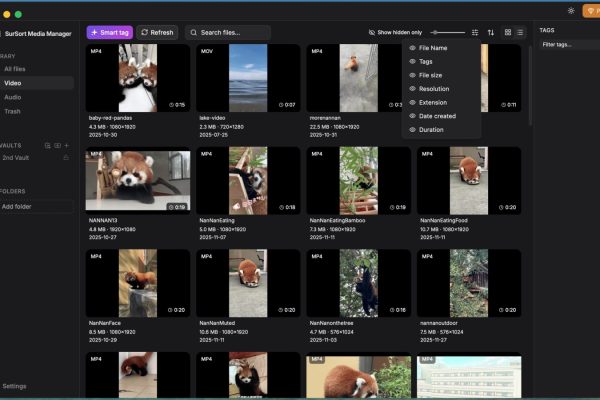Open the sort order icon
The height and width of the screenshot is (400, 600).
click(491, 33)
